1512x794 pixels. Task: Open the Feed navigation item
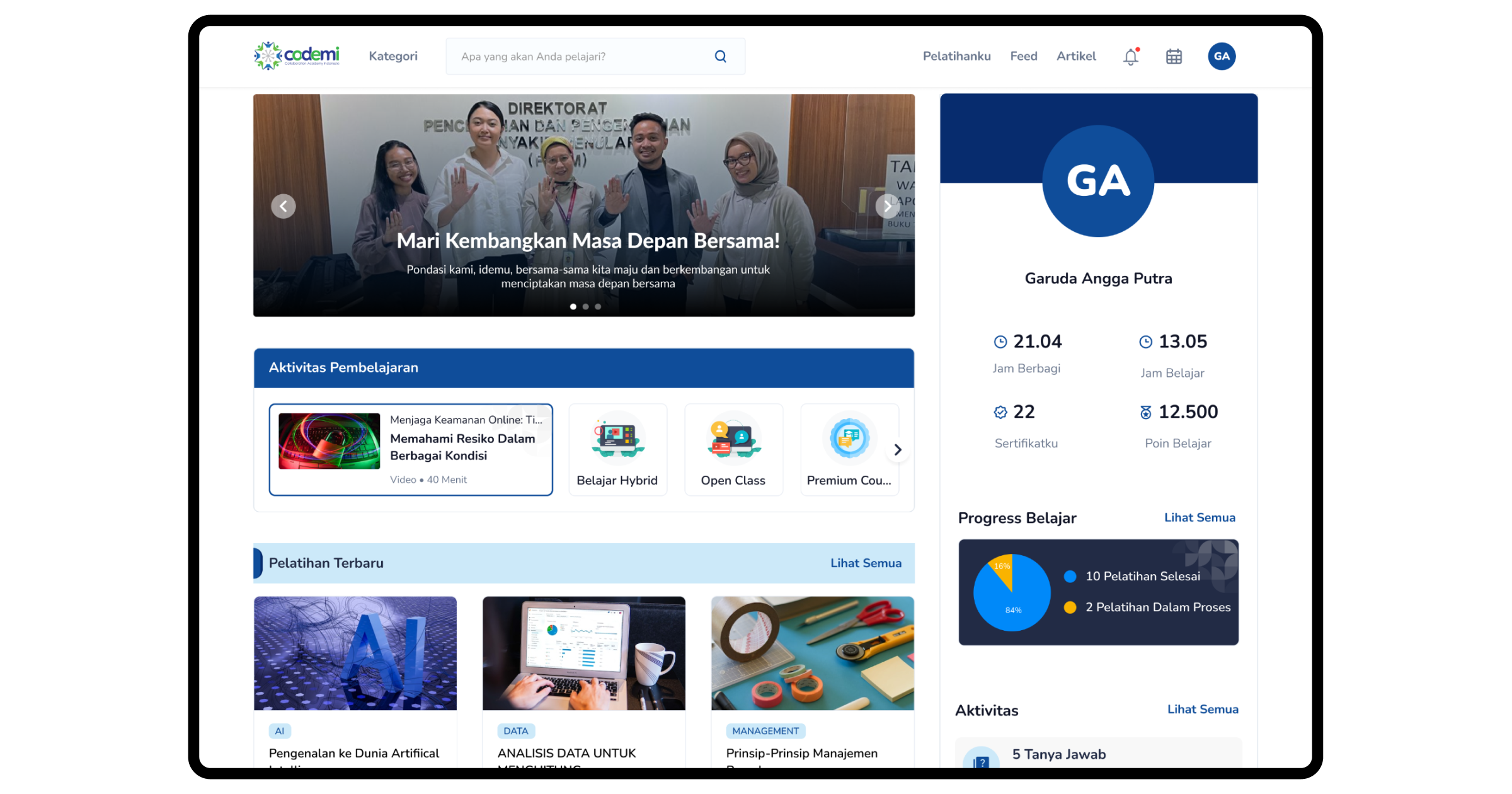1023,56
